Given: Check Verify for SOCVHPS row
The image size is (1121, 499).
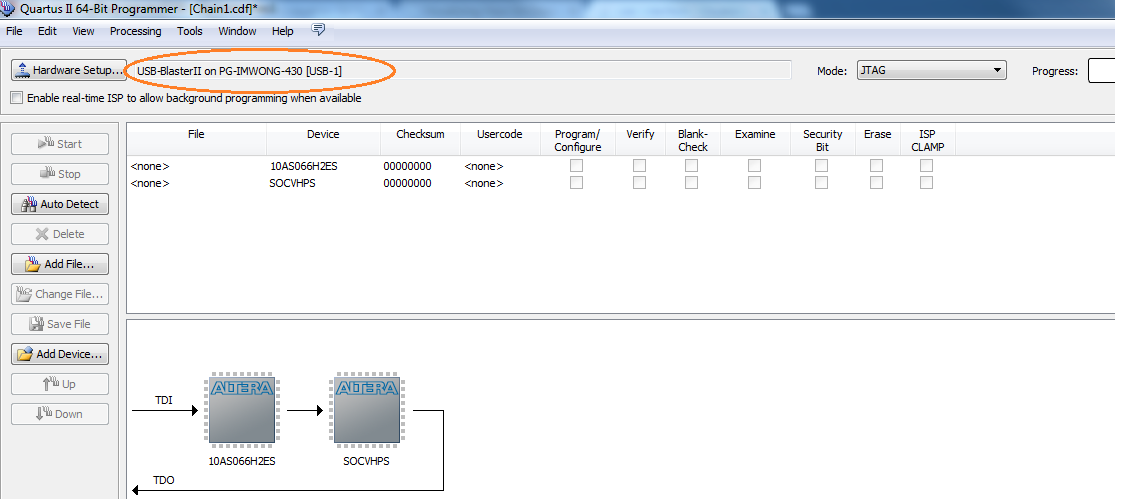Looking at the screenshot, I should [x=639, y=182].
